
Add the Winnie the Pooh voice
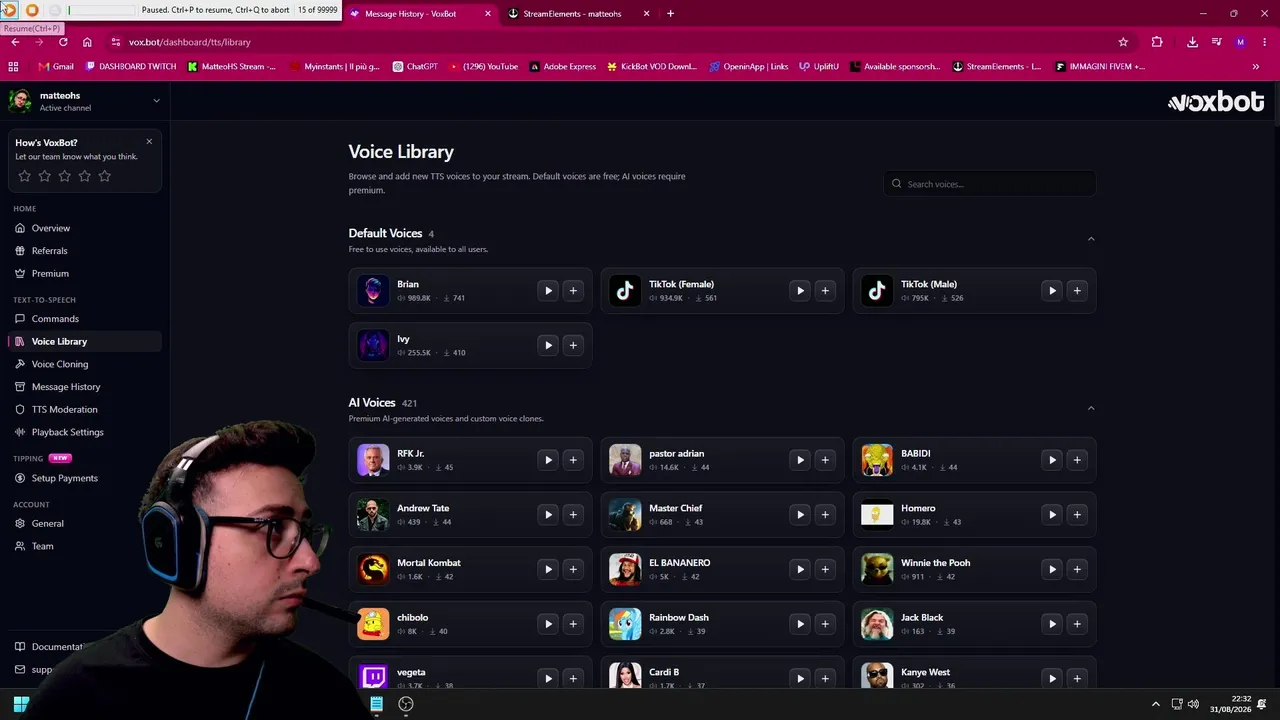[x=1077, y=569]
